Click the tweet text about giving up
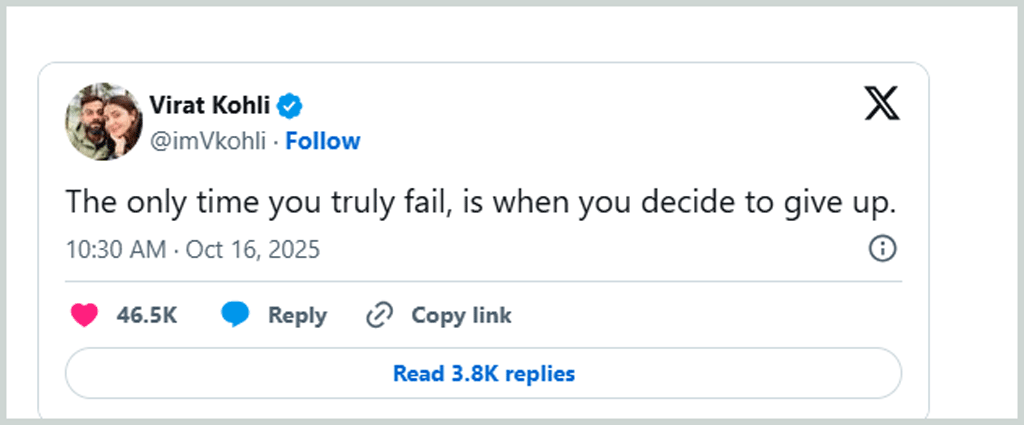Image resolution: width=1024 pixels, height=425 pixels. pyautogui.click(x=478, y=201)
